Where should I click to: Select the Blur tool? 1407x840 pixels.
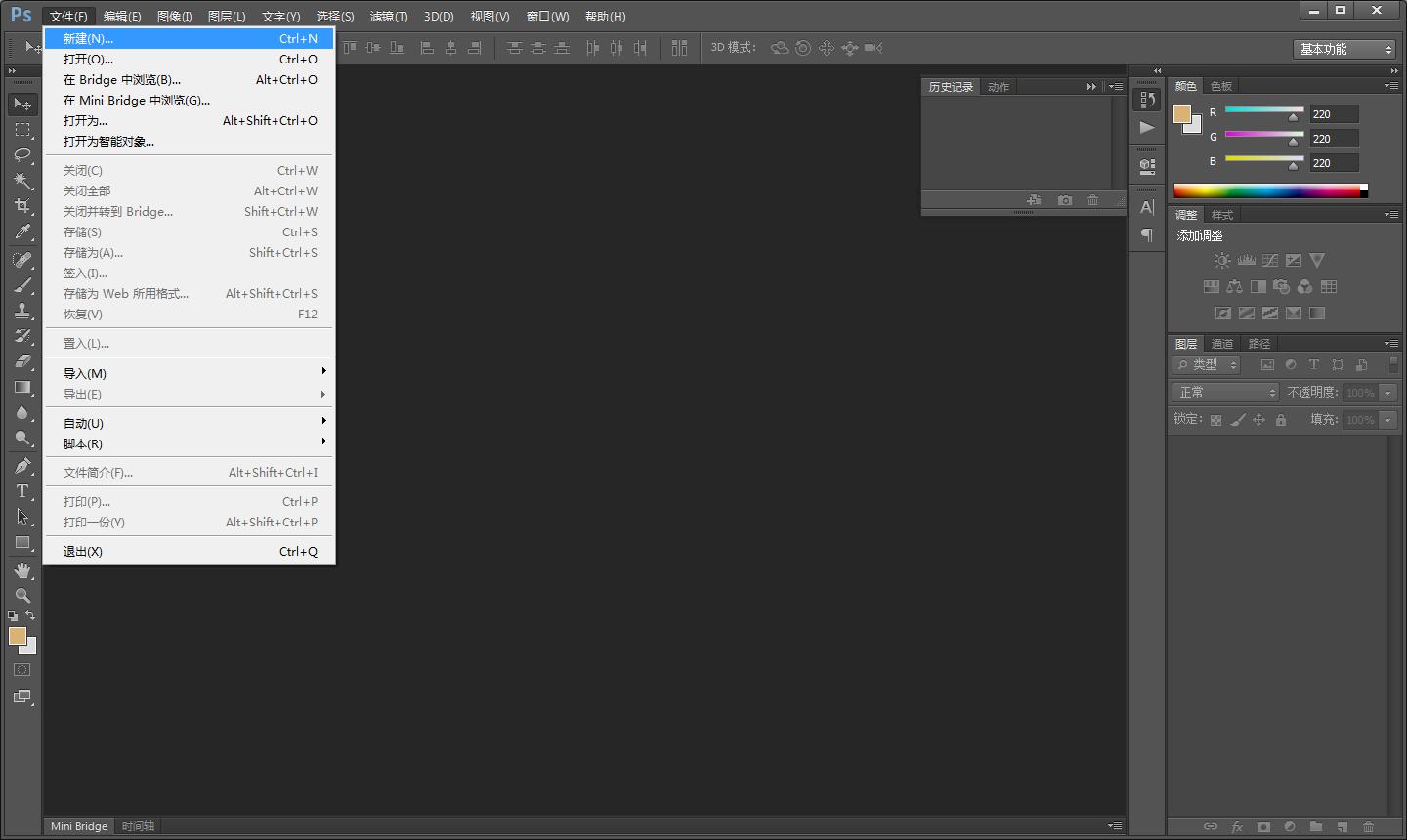pos(22,412)
